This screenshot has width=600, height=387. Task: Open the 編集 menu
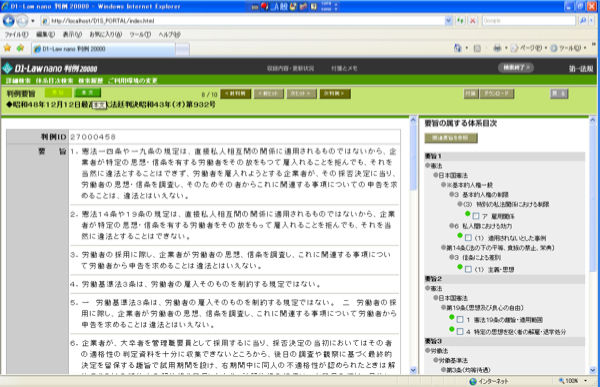pos(45,34)
